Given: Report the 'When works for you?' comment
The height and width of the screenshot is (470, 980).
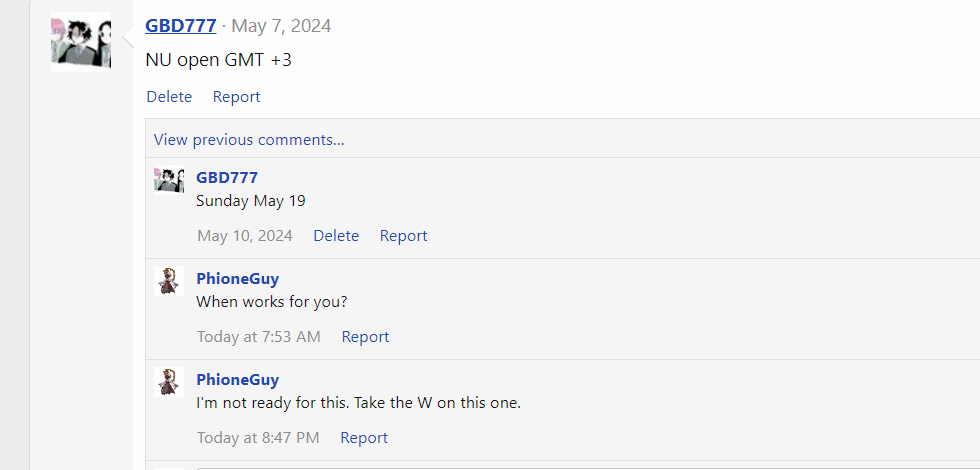Looking at the screenshot, I should click(x=365, y=337).
